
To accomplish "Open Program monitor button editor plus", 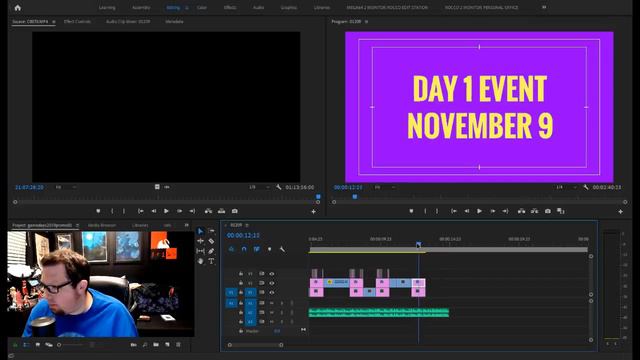I will pos(620,211).
